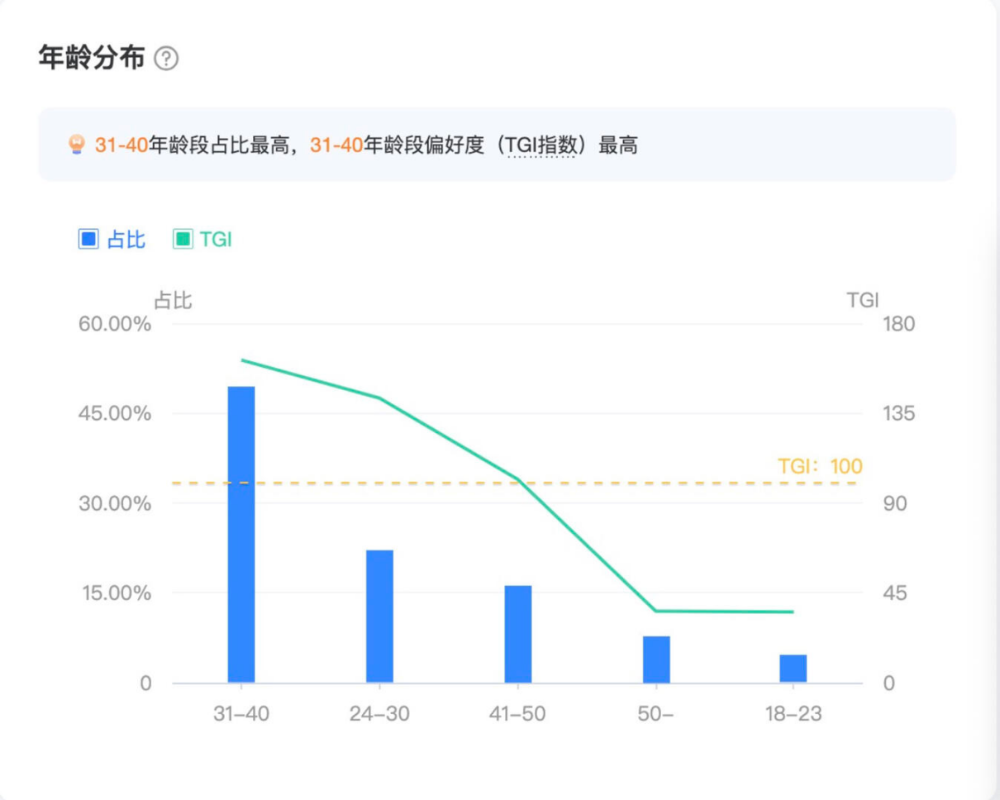The height and width of the screenshot is (800, 1000).
Task: Select the blue bar for 41-50
Action: (x=517, y=634)
